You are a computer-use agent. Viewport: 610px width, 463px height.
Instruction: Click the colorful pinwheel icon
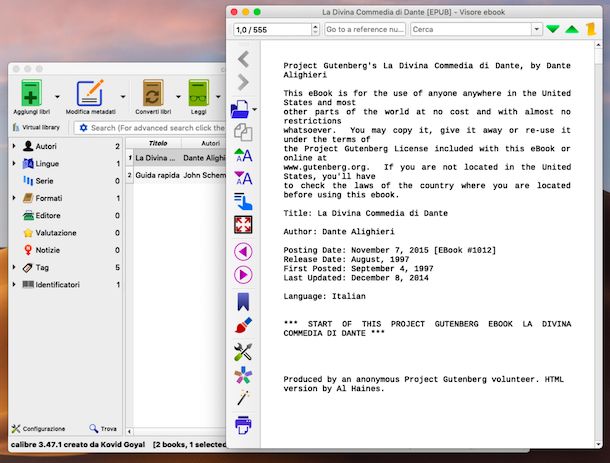tap(243, 375)
